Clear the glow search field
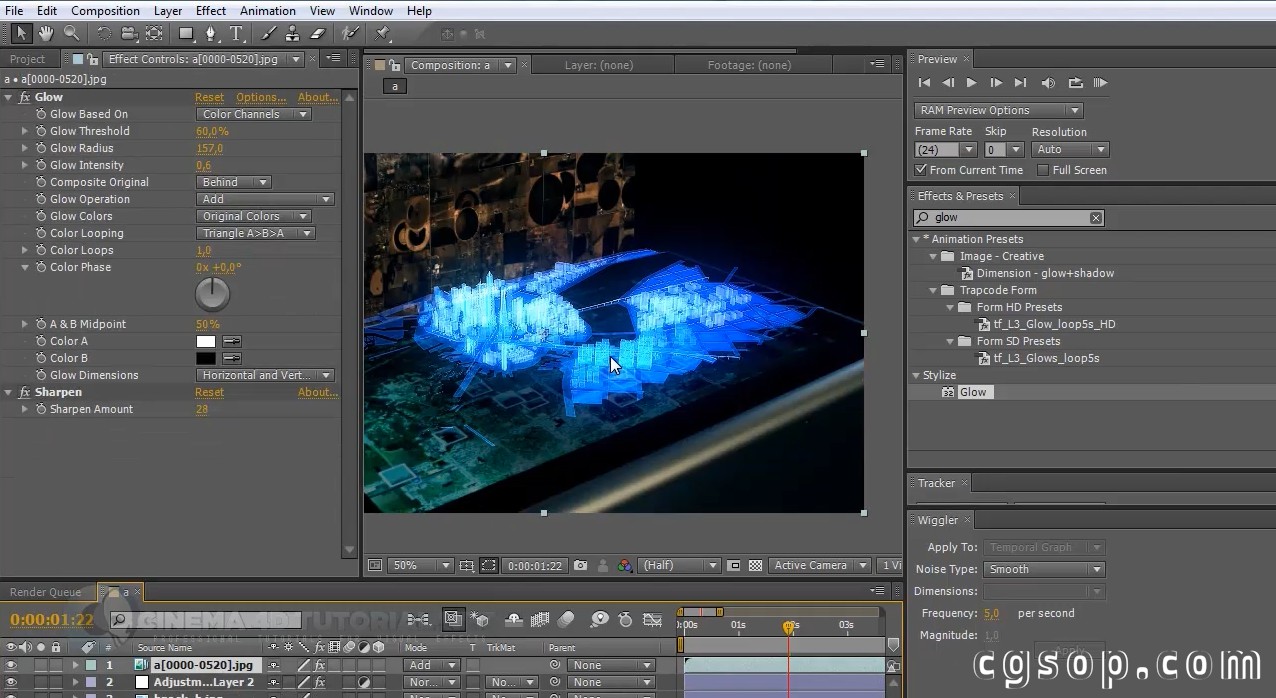This screenshot has width=1276, height=698. point(1096,218)
